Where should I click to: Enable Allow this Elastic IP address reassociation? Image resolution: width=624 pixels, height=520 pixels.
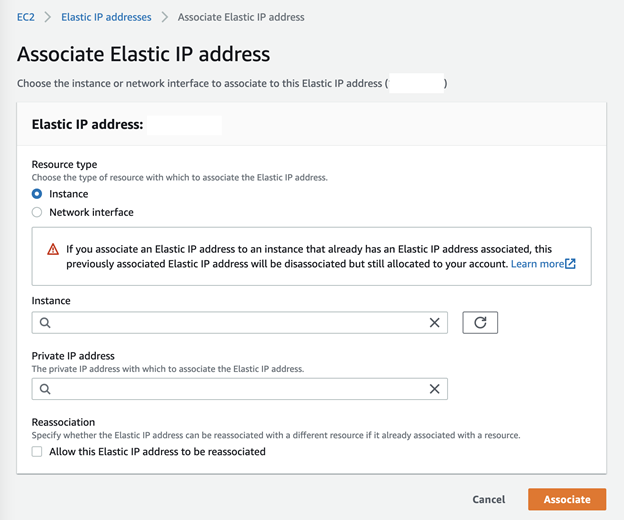(x=37, y=452)
